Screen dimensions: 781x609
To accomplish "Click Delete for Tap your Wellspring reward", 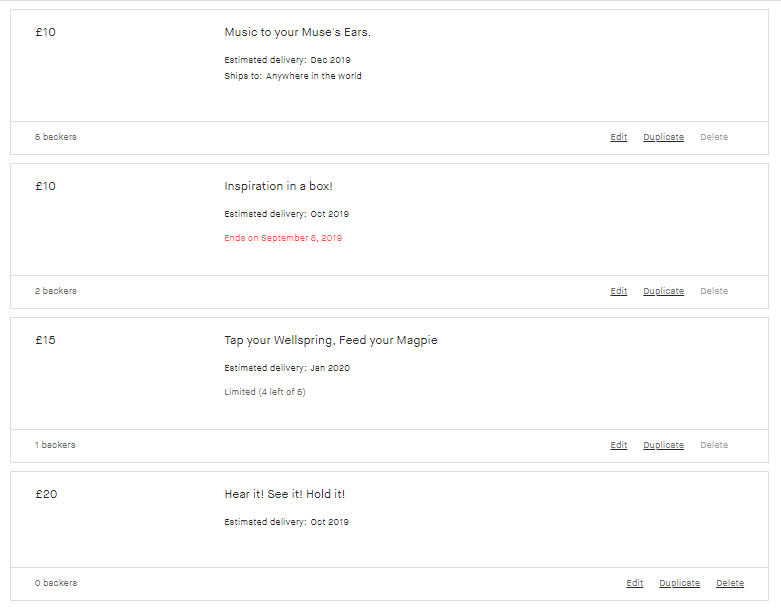I will pos(714,445).
